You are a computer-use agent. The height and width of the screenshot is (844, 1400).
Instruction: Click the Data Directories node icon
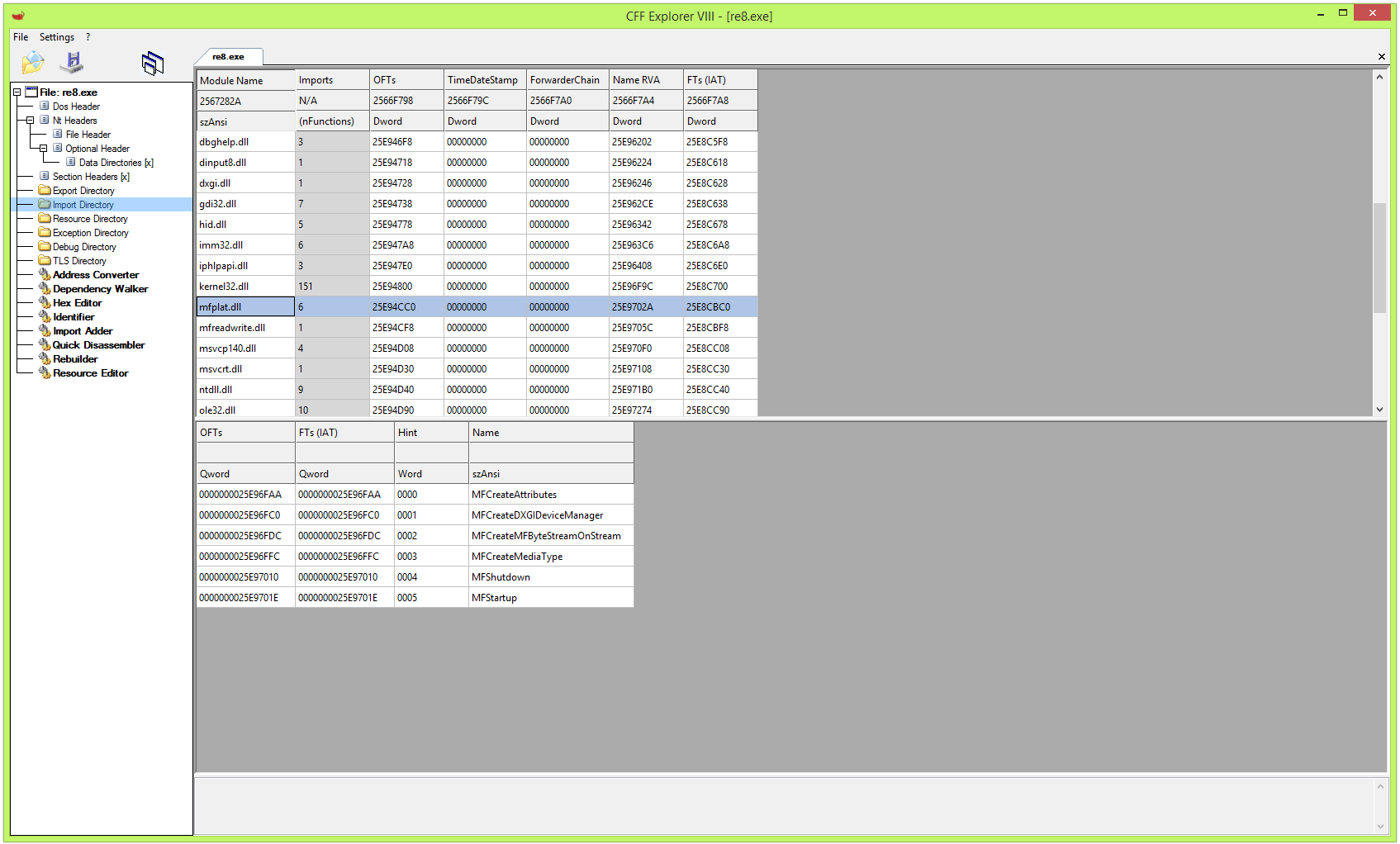coord(71,163)
